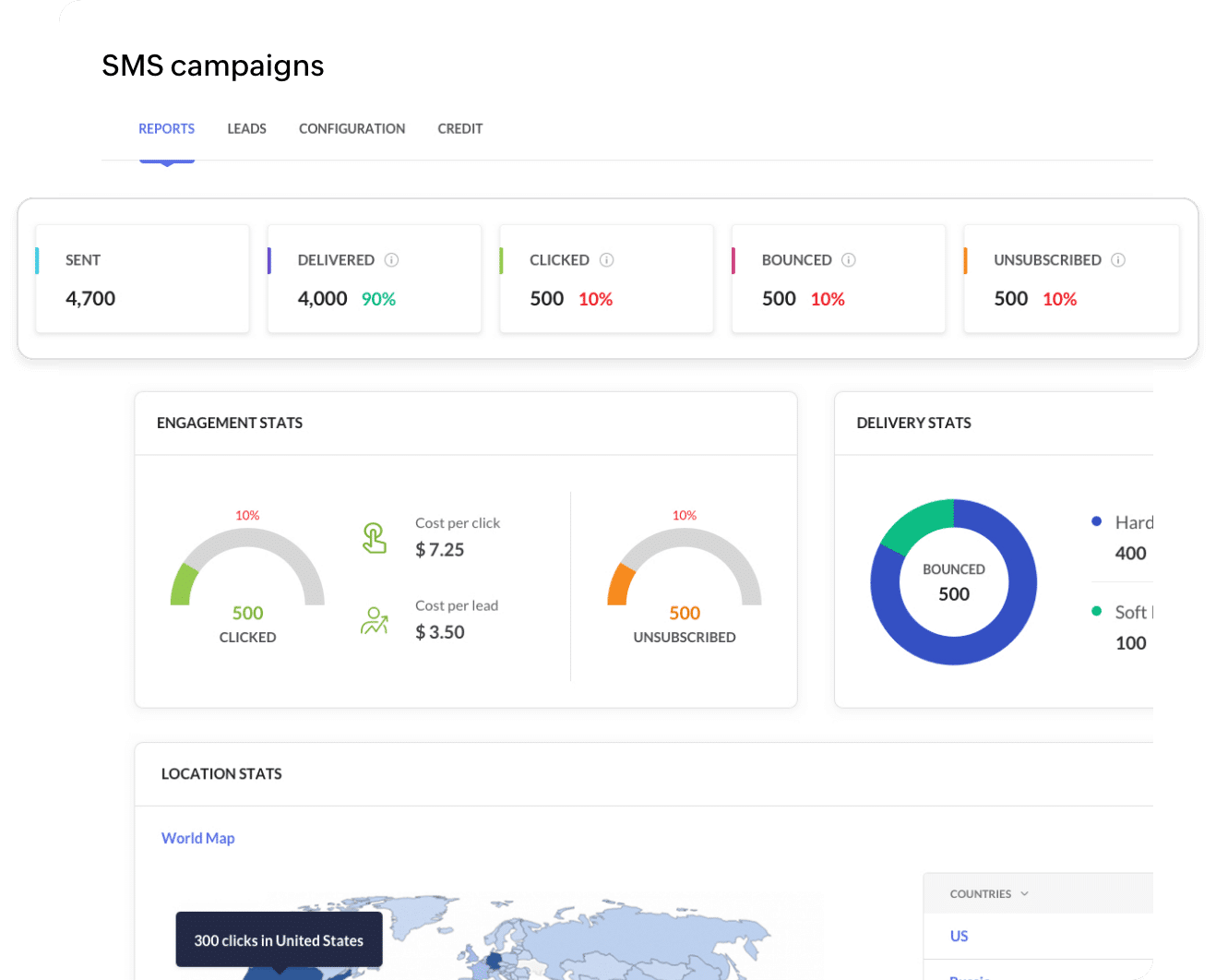Switch to the LEADS tab

pos(246,128)
